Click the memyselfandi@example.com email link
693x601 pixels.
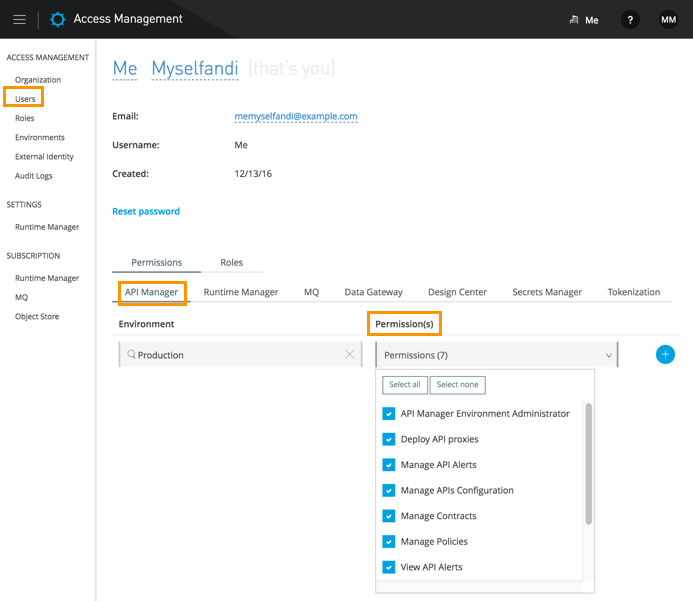click(296, 116)
